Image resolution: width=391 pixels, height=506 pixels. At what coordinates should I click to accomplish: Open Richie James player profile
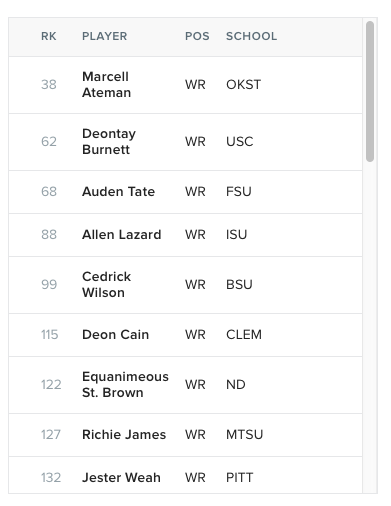click(124, 435)
